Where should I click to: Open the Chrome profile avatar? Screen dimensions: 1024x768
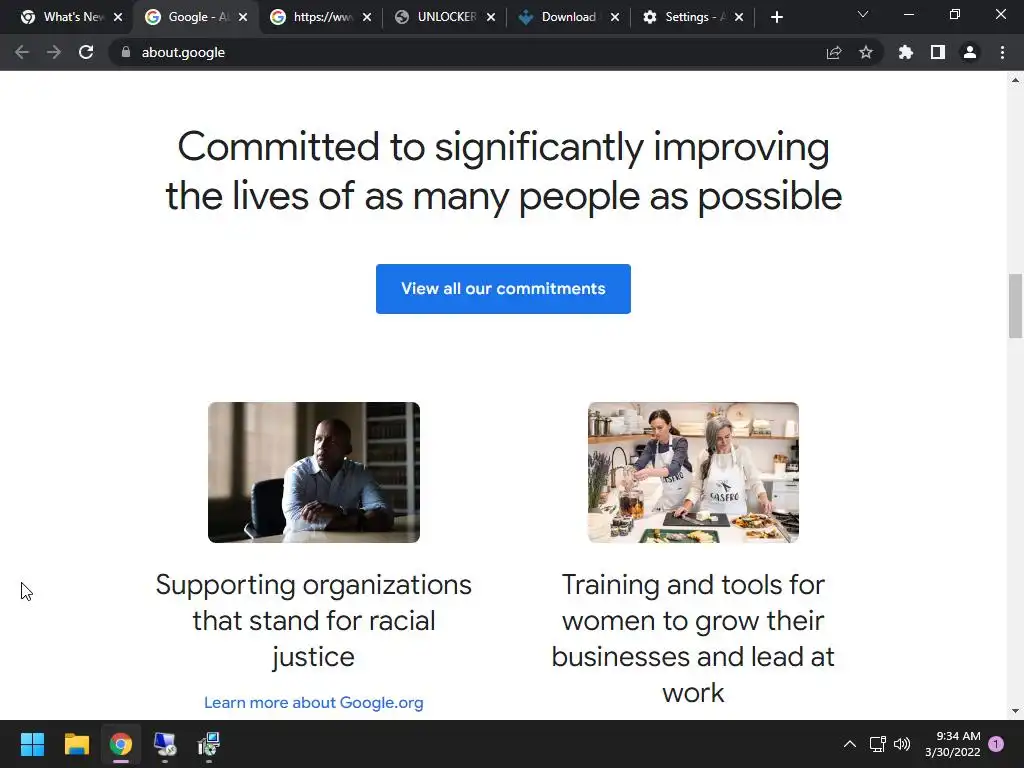tap(970, 52)
